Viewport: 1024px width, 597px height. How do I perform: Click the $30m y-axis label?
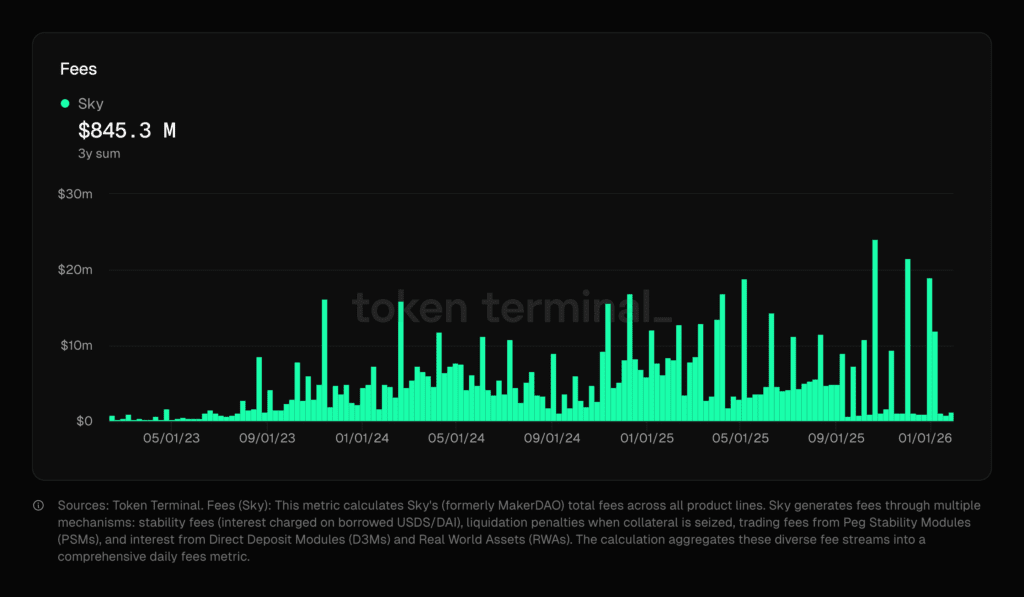pos(76,194)
